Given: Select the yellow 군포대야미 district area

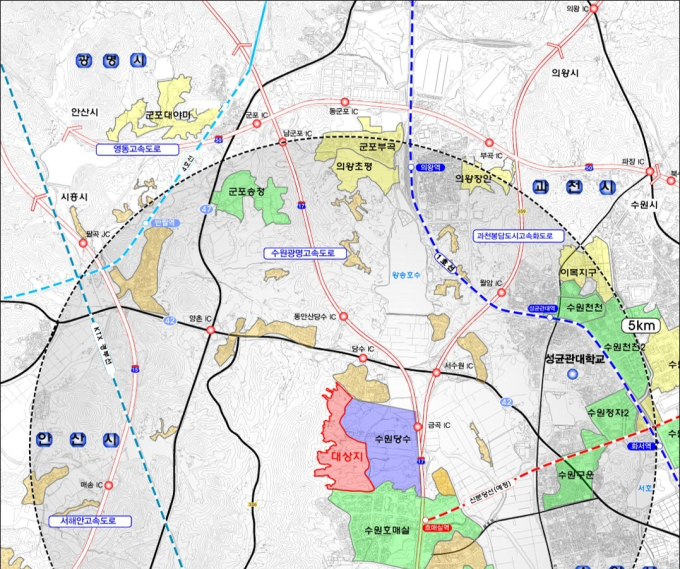Looking at the screenshot, I should (167, 111).
